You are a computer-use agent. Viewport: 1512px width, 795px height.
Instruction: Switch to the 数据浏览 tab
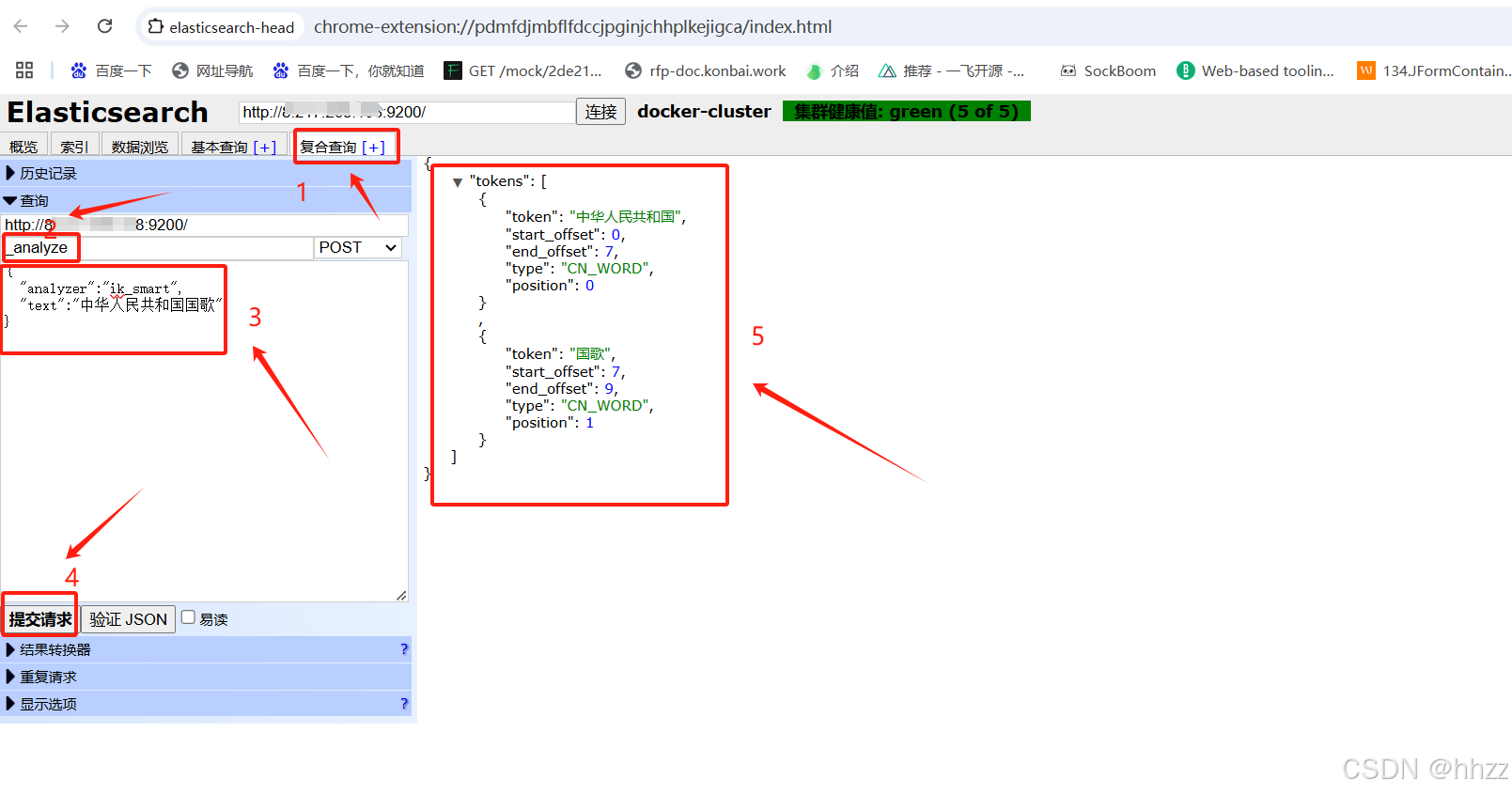pos(140,147)
